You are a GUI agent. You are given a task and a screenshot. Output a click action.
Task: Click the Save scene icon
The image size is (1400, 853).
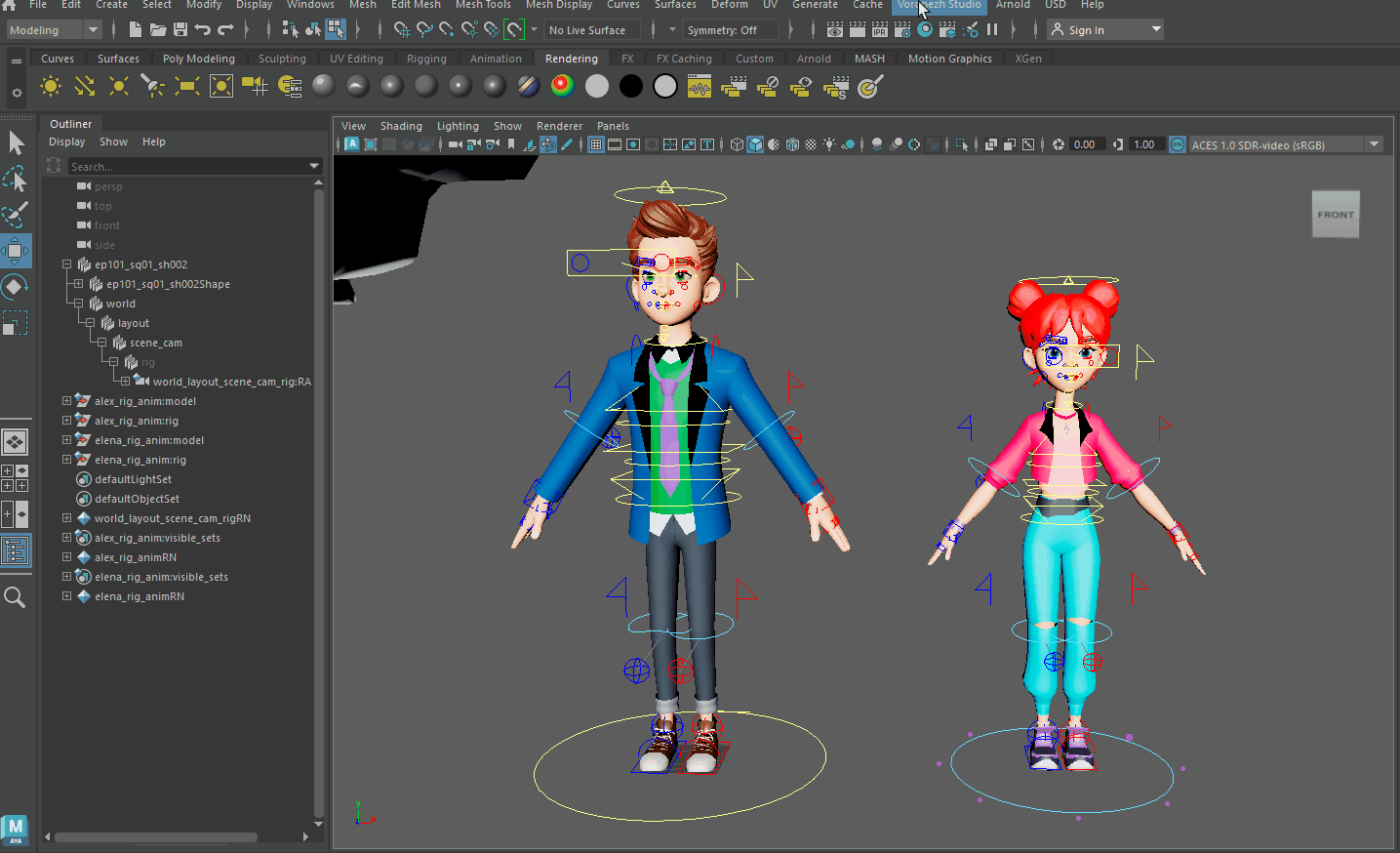[180, 30]
